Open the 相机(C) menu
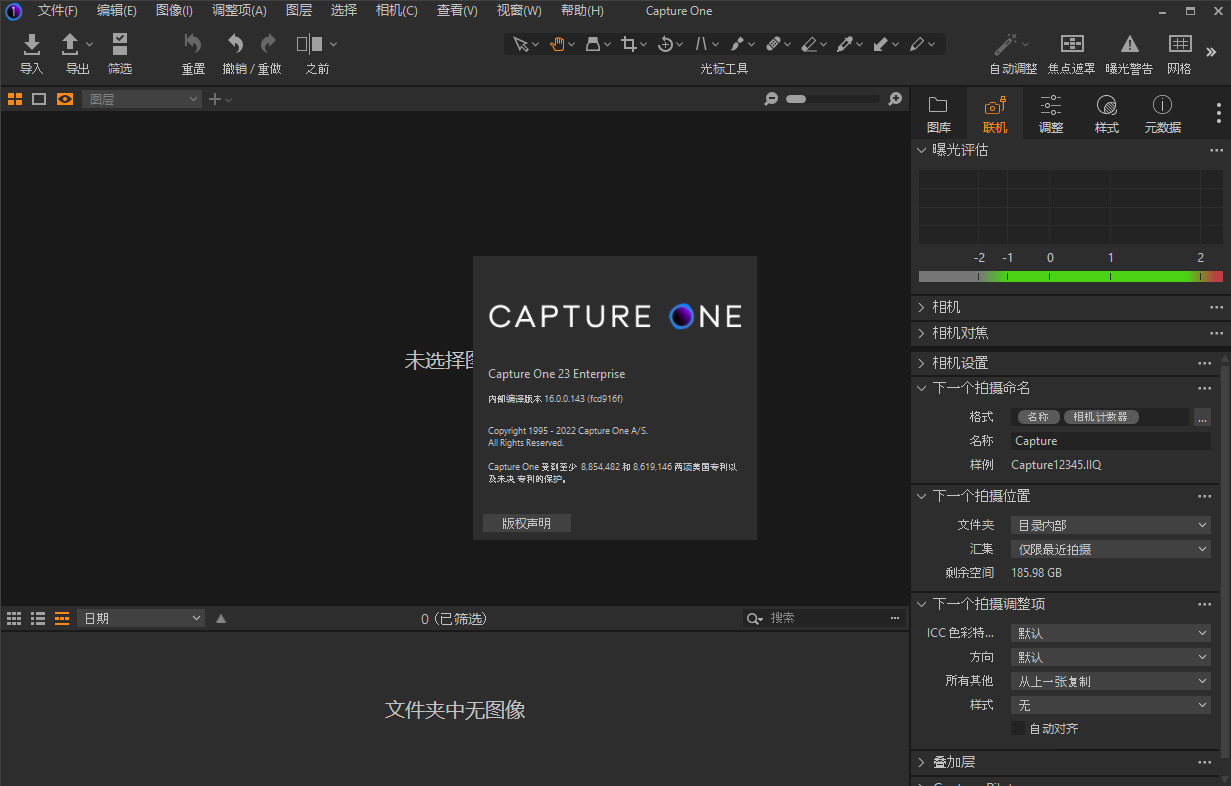Image resolution: width=1231 pixels, height=786 pixels. pyautogui.click(x=396, y=11)
